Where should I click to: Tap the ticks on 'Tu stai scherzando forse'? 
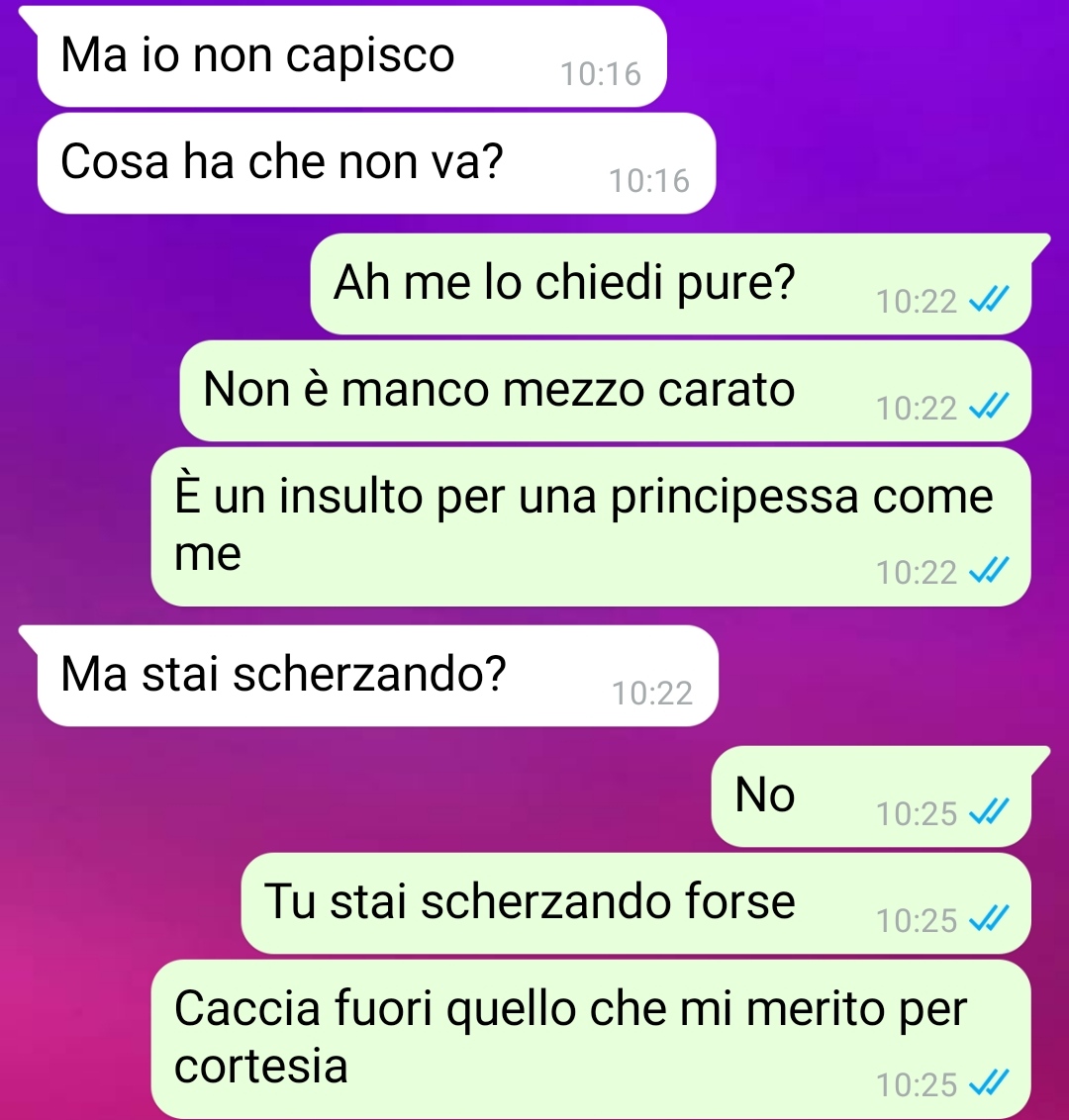(988, 919)
